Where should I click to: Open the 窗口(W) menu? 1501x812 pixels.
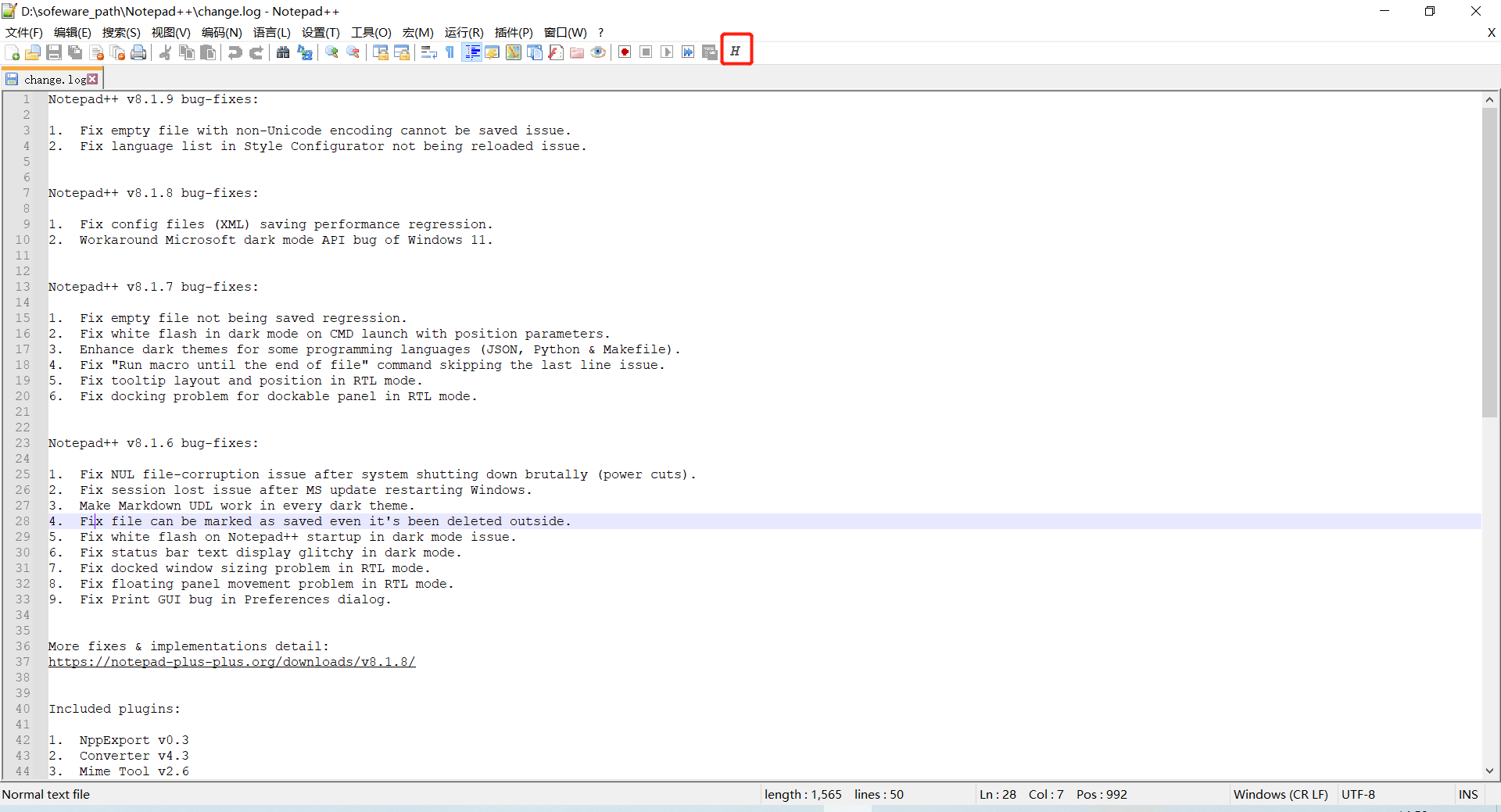565,32
